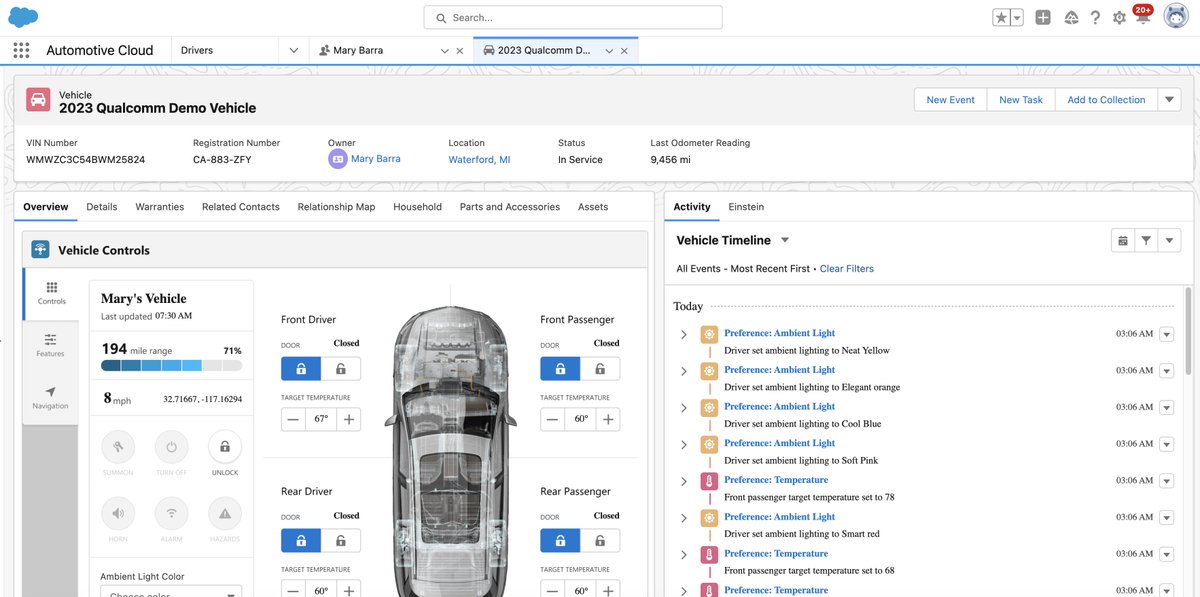Viewport: 1200px width, 597px height.
Task: Open the Parts and Accessories tab
Action: 510,207
